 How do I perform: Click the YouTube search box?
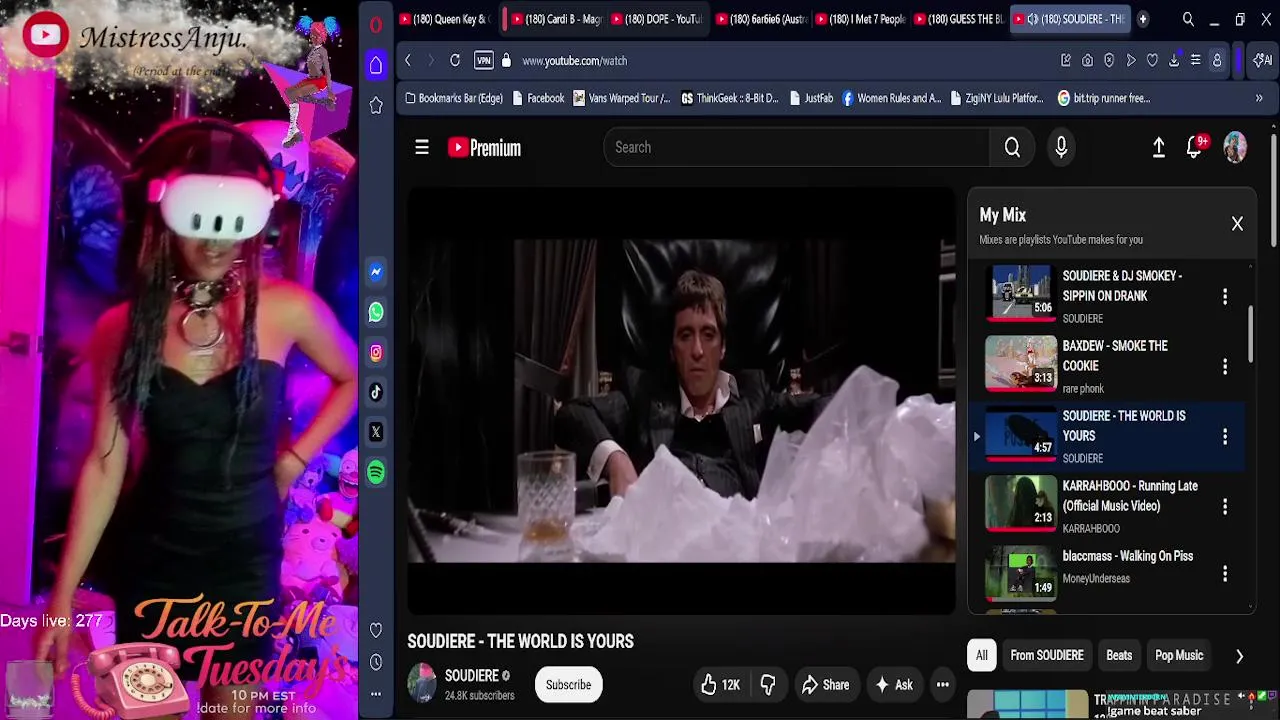(796, 147)
